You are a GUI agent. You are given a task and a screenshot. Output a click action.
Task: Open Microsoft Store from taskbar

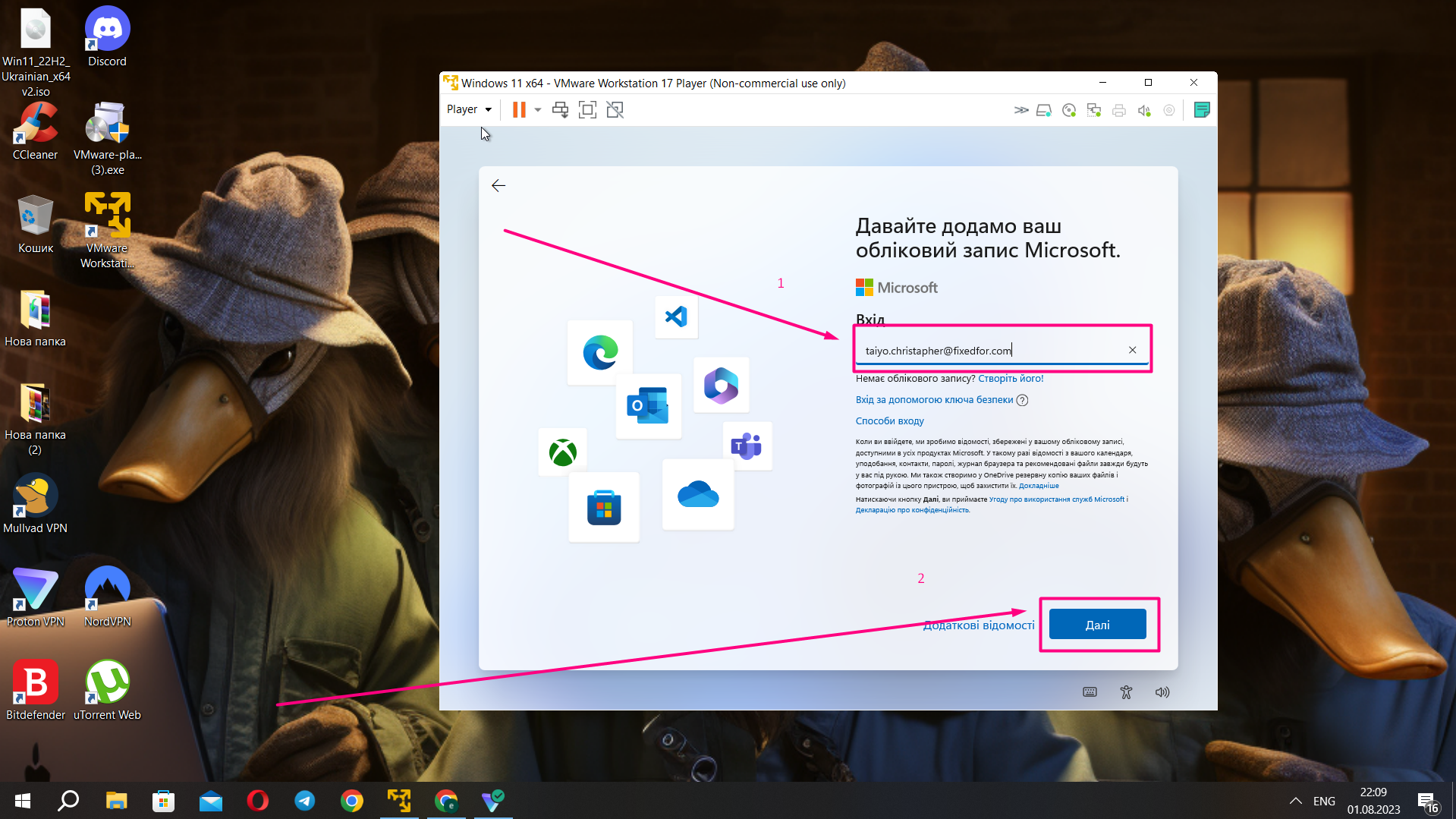[x=164, y=800]
